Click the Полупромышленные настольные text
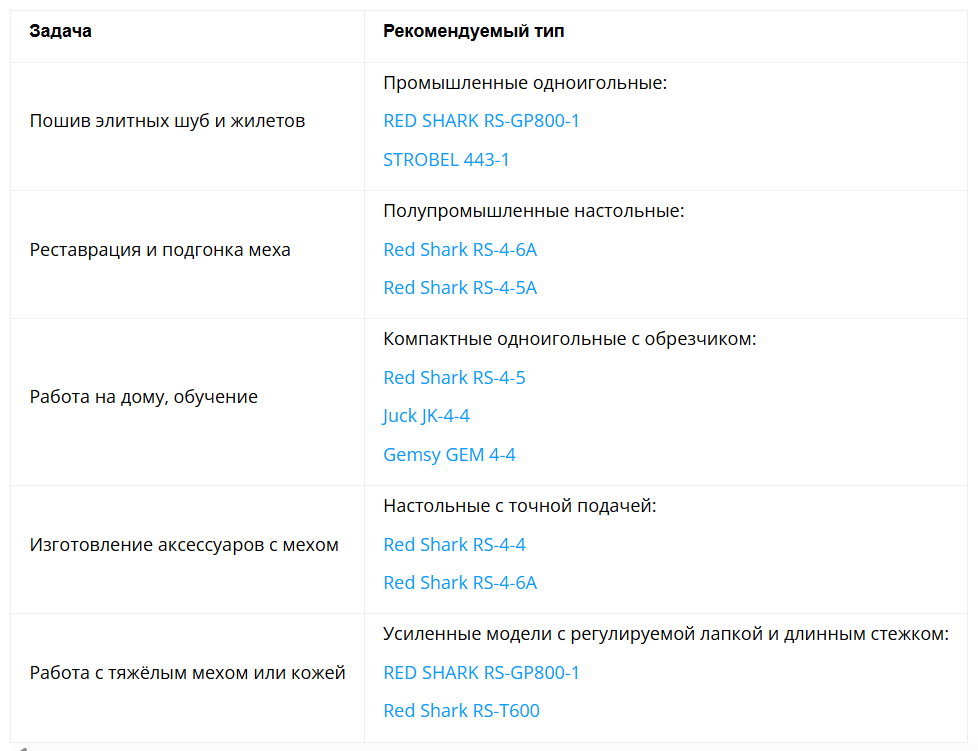978x751 pixels. point(534,211)
